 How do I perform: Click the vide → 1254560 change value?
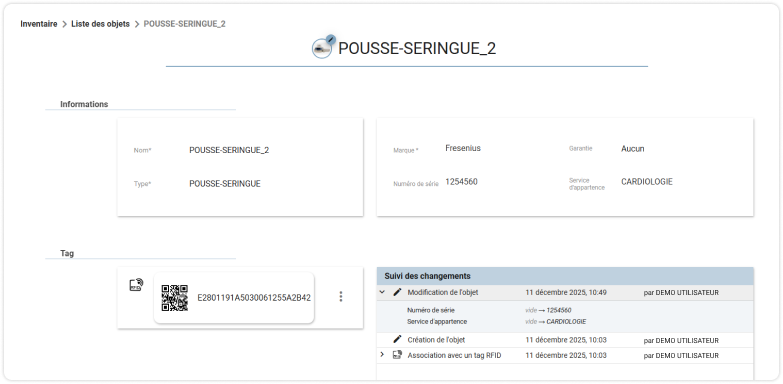click(x=548, y=310)
